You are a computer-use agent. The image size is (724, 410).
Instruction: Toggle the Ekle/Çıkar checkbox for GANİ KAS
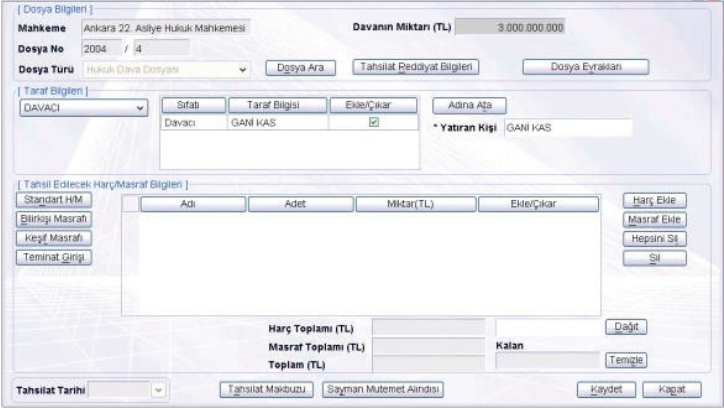click(372, 122)
